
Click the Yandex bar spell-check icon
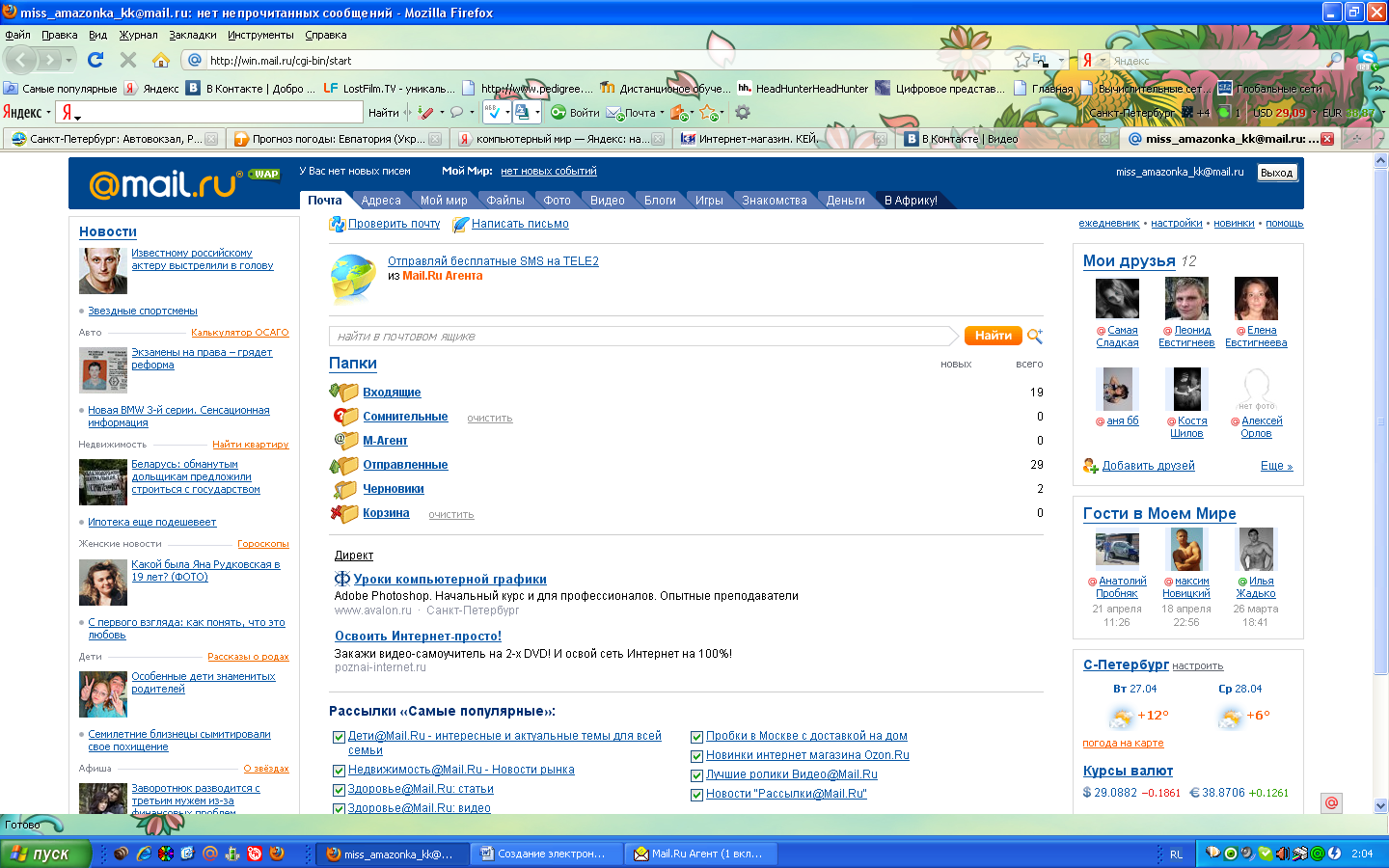(493, 113)
